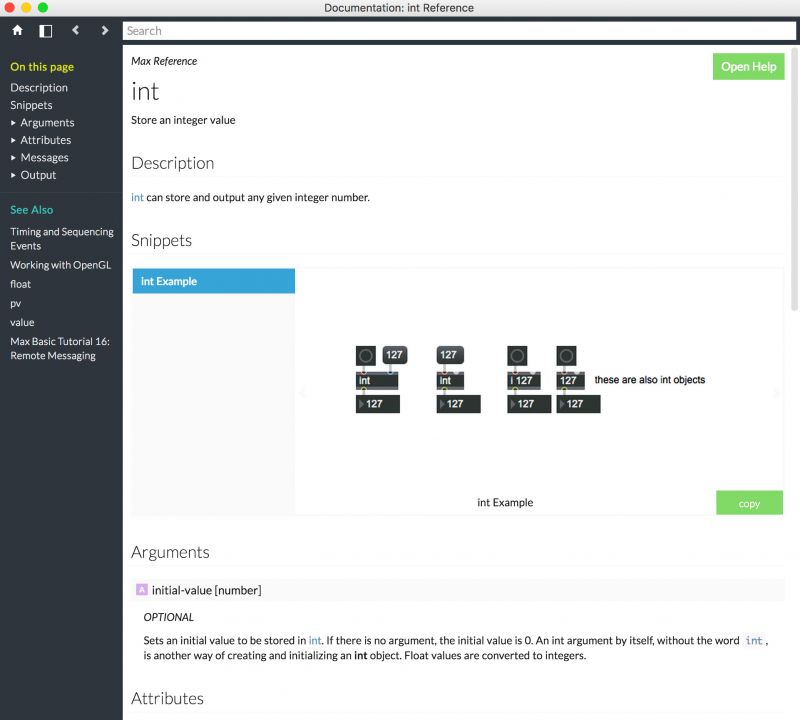The height and width of the screenshot is (720, 800).
Task: Click the 127 message box beside the first bang
Action: tap(394, 355)
